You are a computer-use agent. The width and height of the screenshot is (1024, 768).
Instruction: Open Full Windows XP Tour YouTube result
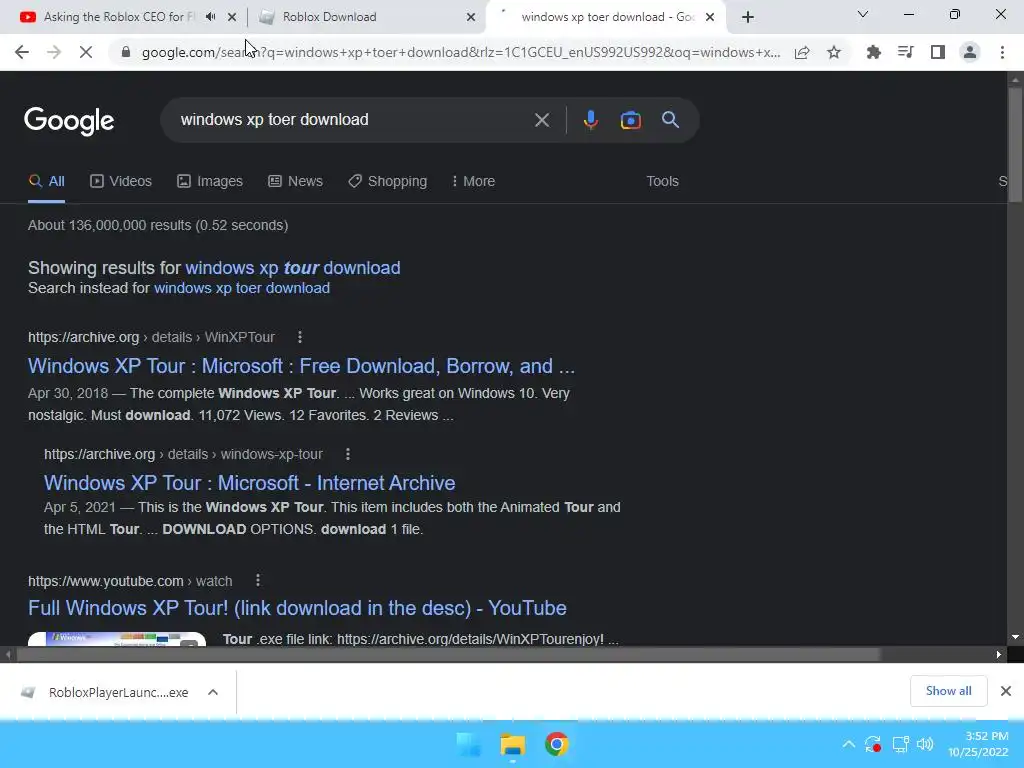pos(297,608)
